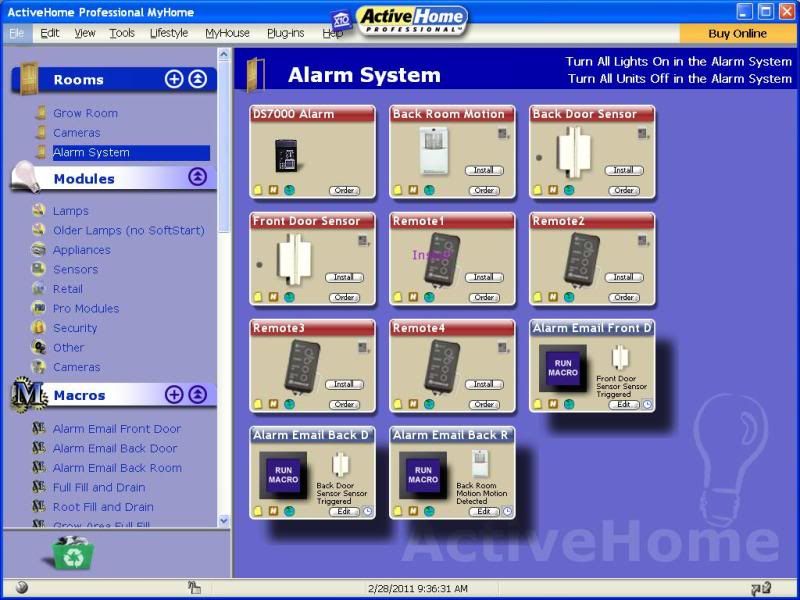This screenshot has height=600, width=800.
Task: Click small corner icon on Remote2 card
Action: coord(643,240)
